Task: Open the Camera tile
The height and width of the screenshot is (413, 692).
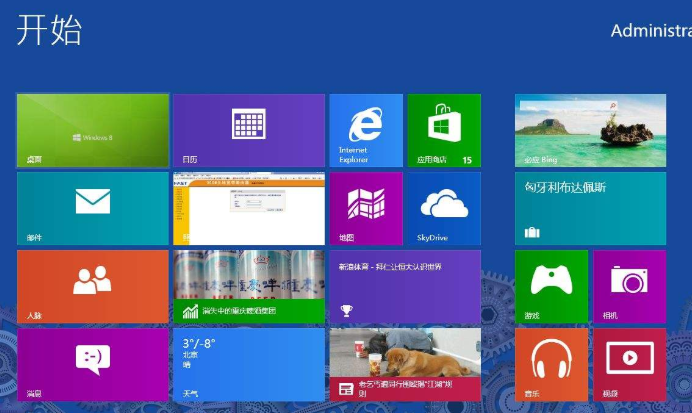Action: pos(629,286)
